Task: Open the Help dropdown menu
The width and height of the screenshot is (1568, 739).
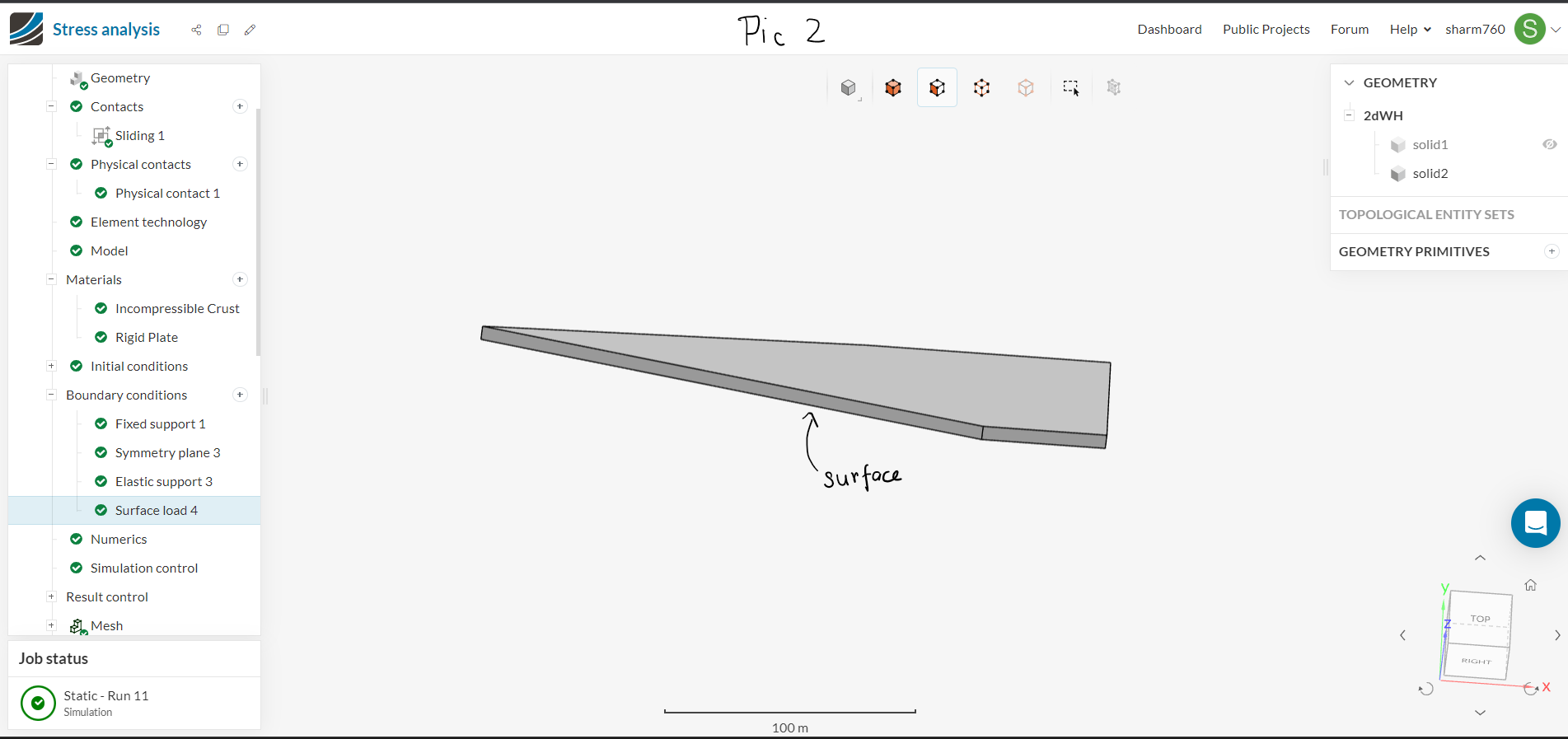Action: [1410, 30]
